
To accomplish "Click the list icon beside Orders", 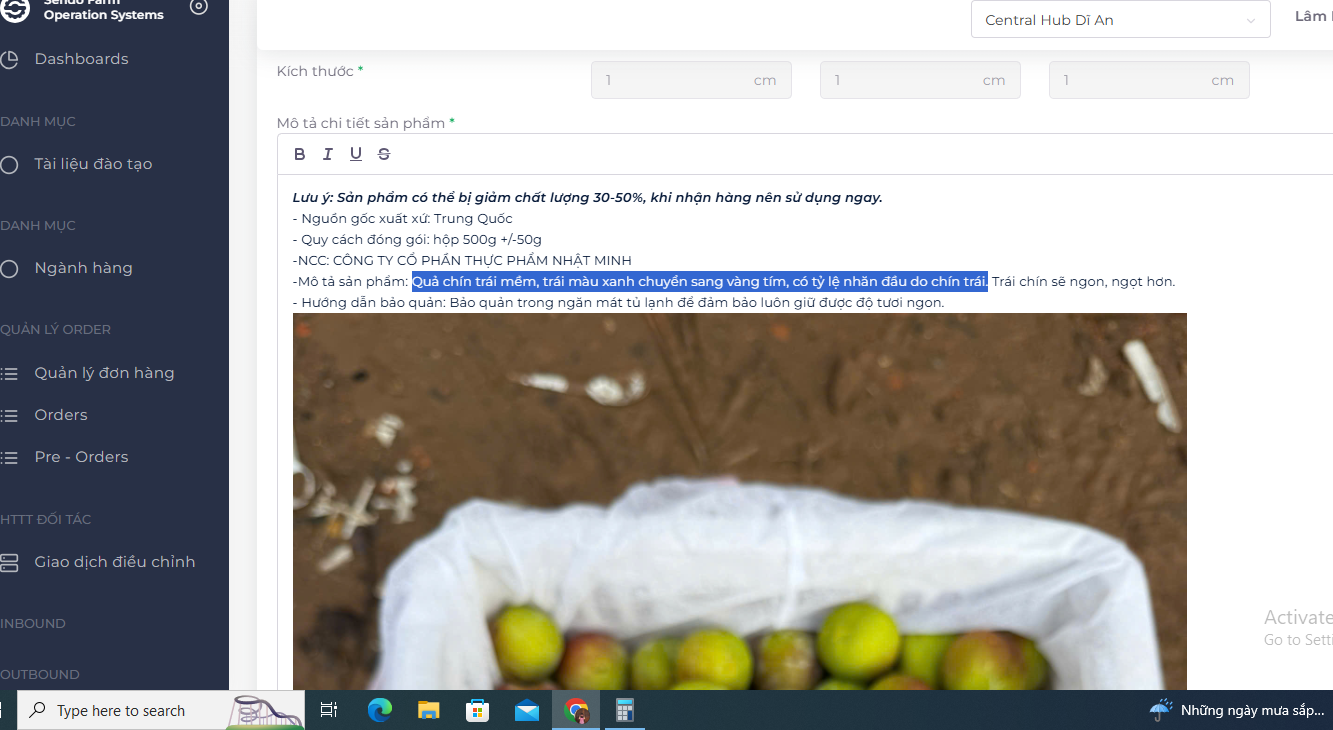I will point(9,416).
